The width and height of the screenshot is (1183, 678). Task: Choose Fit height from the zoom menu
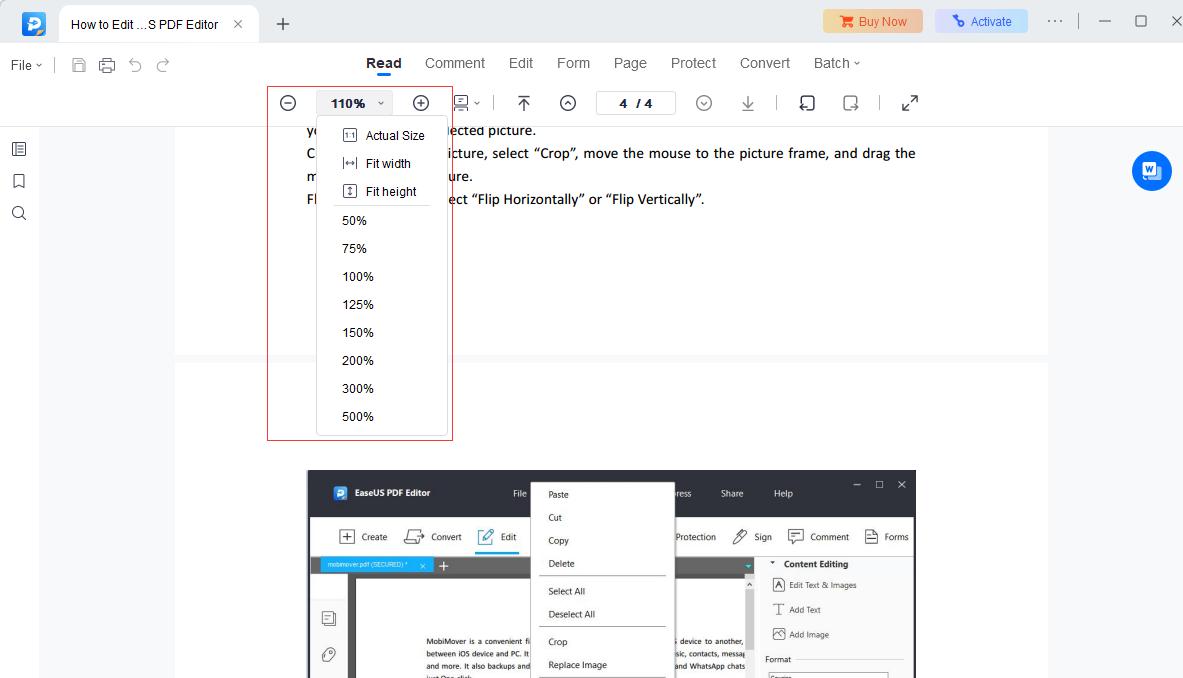point(383,192)
